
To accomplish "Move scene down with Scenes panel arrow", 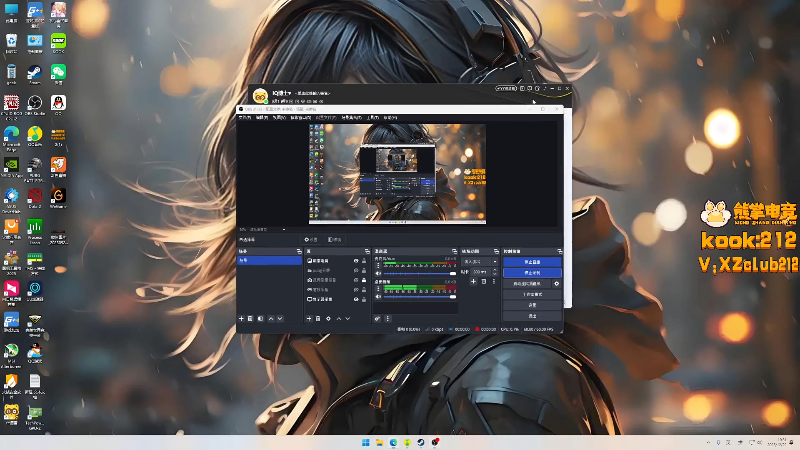I will pyautogui.click(x=280, y=318).
